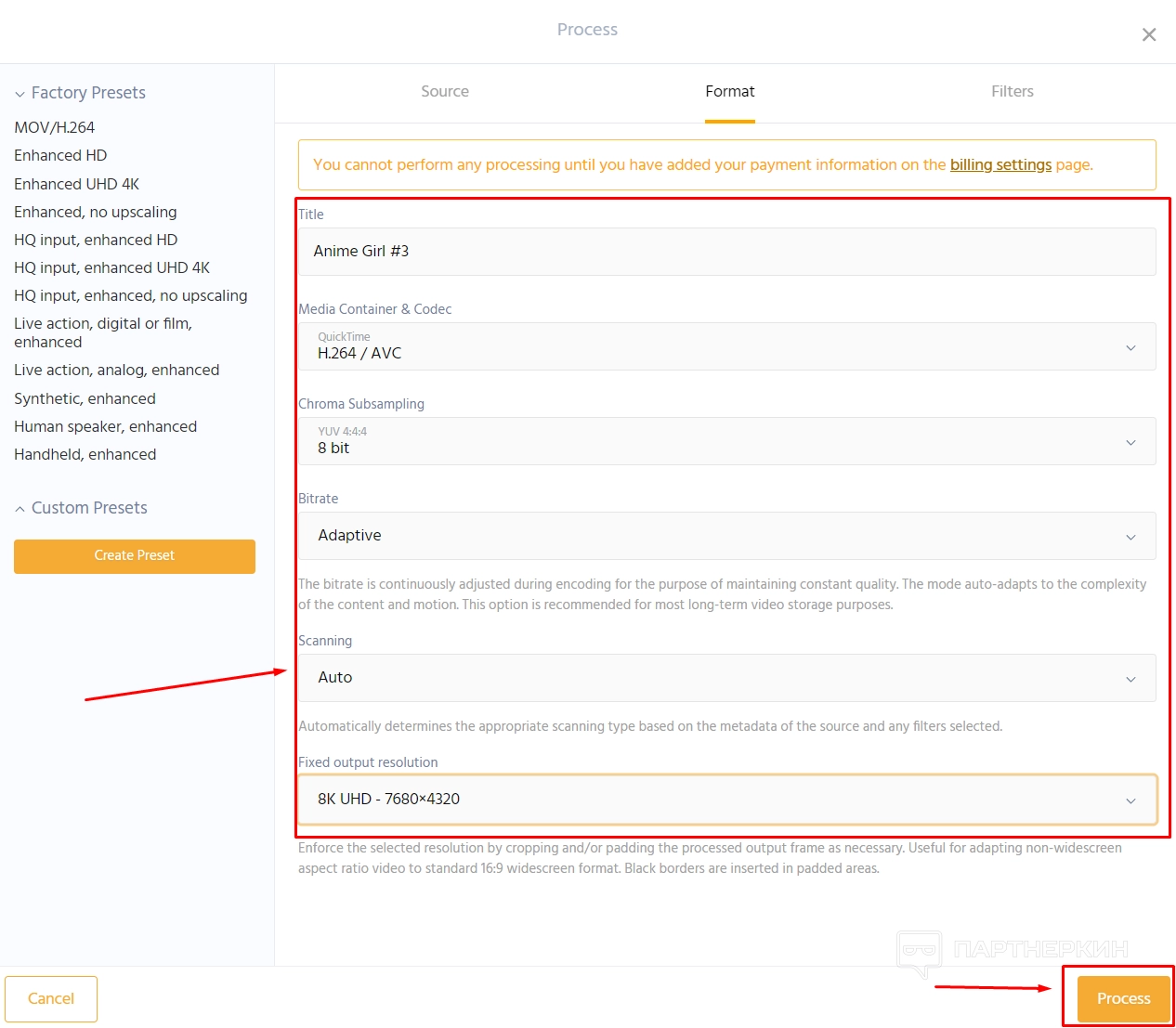Switch to the Source tab
Image resolution: width=1176 pixels, height=1028 pixels.
[x=444, y=92]
